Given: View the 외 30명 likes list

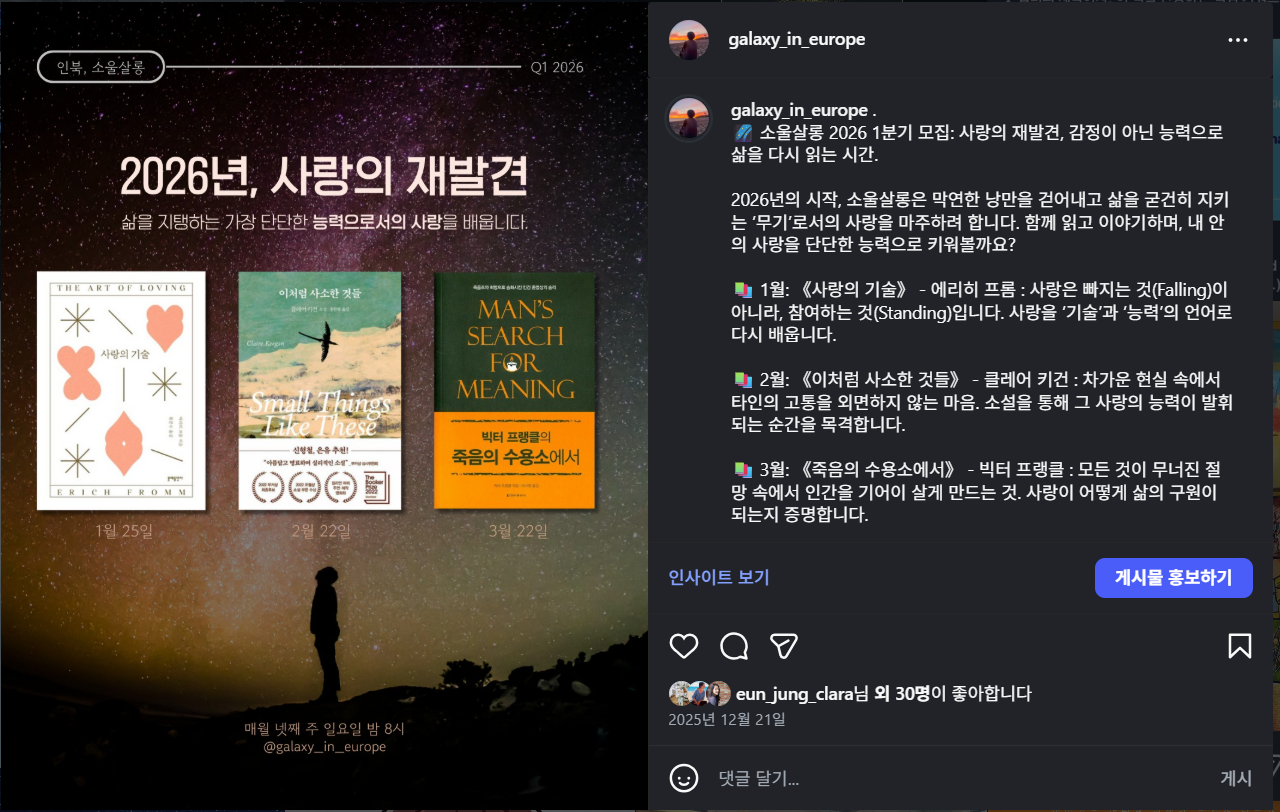Looking at the screenshot, I should pyautogui.click(x=903, y=693).
